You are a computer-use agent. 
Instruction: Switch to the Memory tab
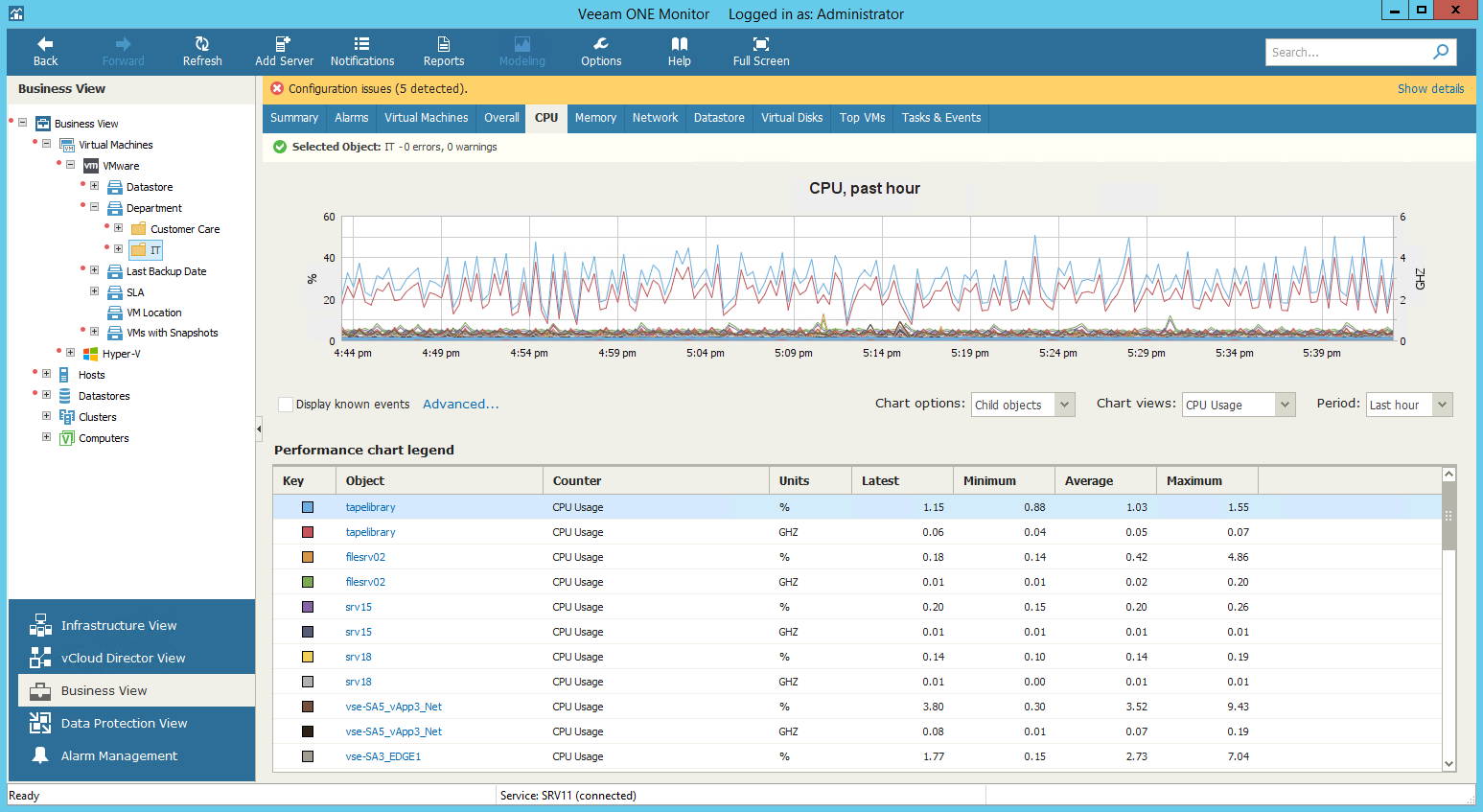coord(595,118)
